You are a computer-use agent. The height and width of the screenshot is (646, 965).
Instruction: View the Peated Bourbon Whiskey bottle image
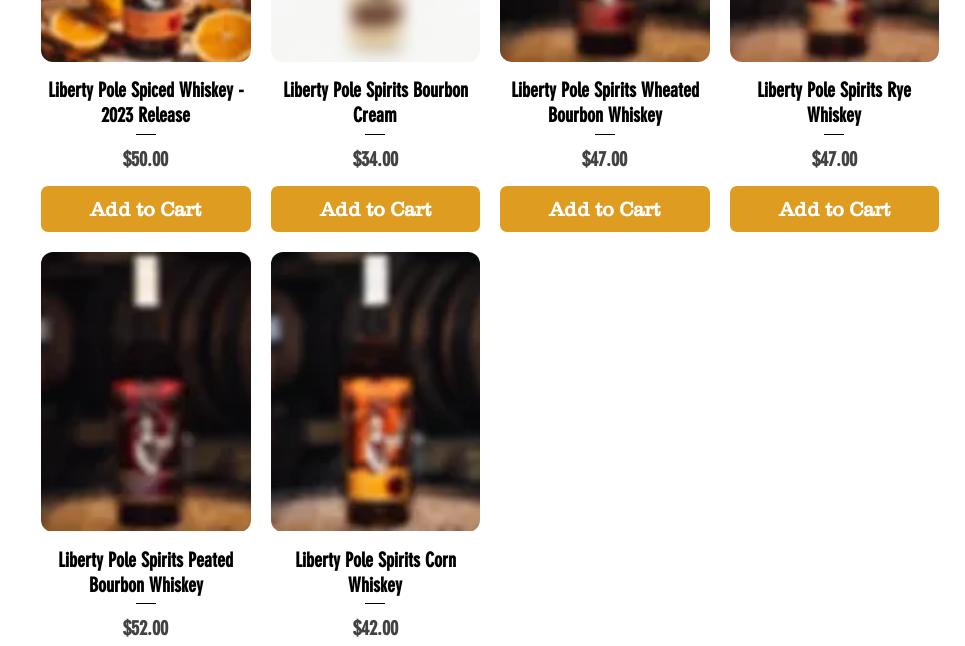coord(146,391)
